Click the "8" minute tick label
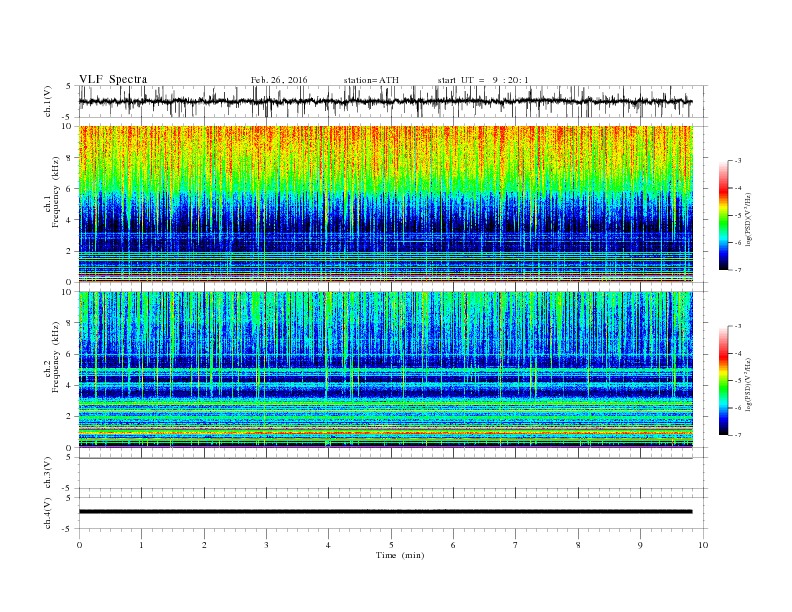This screenshot has height=612, width=792. (x=578, y=545)
